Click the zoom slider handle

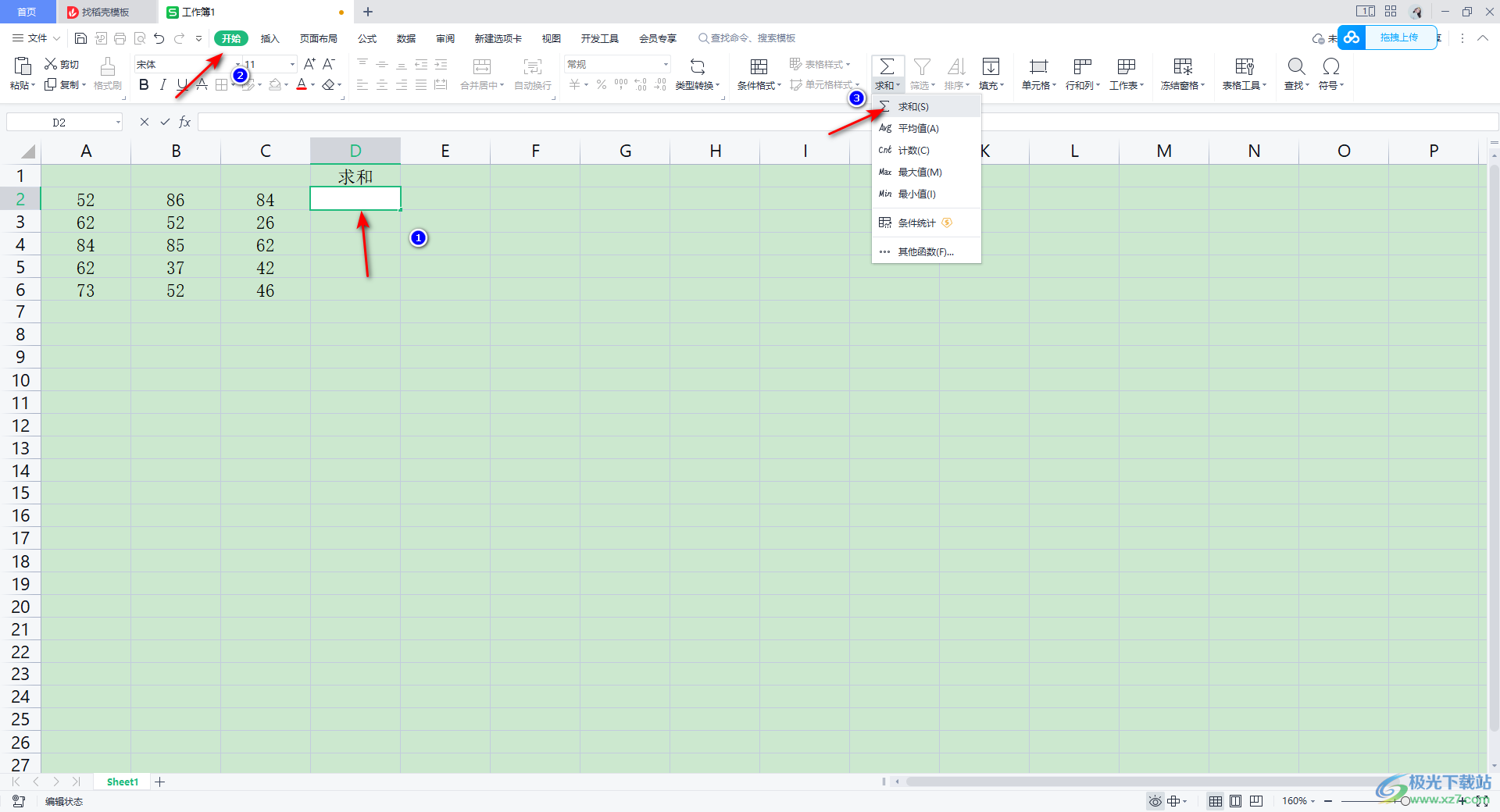click(1405, 801)
